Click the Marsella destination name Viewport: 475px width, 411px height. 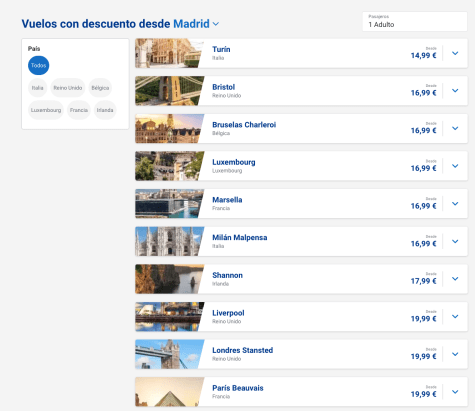coord(227,200)
